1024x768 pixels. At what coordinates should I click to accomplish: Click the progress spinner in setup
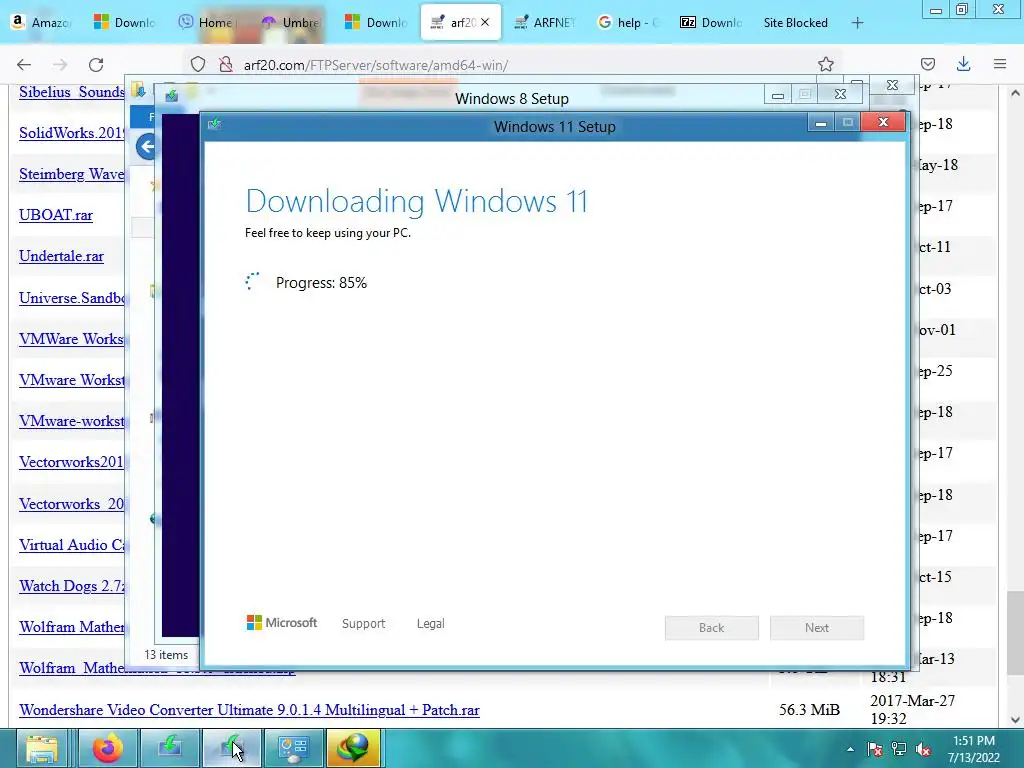pyautogui.click(x=252, y=281)
